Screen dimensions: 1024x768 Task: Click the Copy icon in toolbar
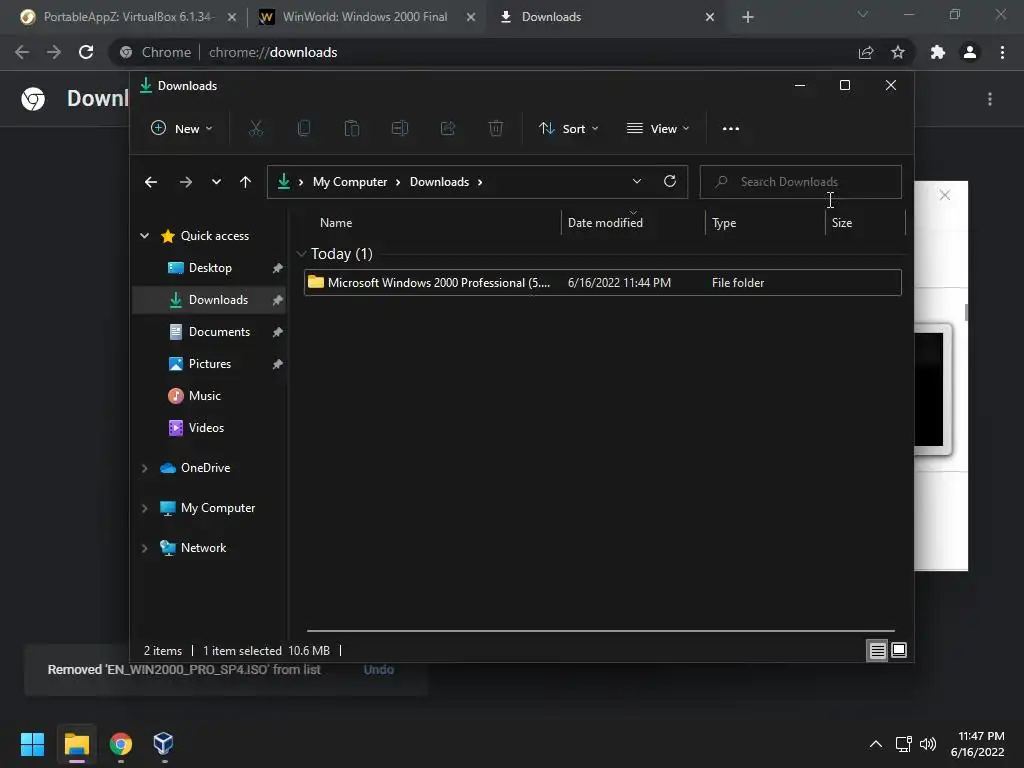point(304,129)
